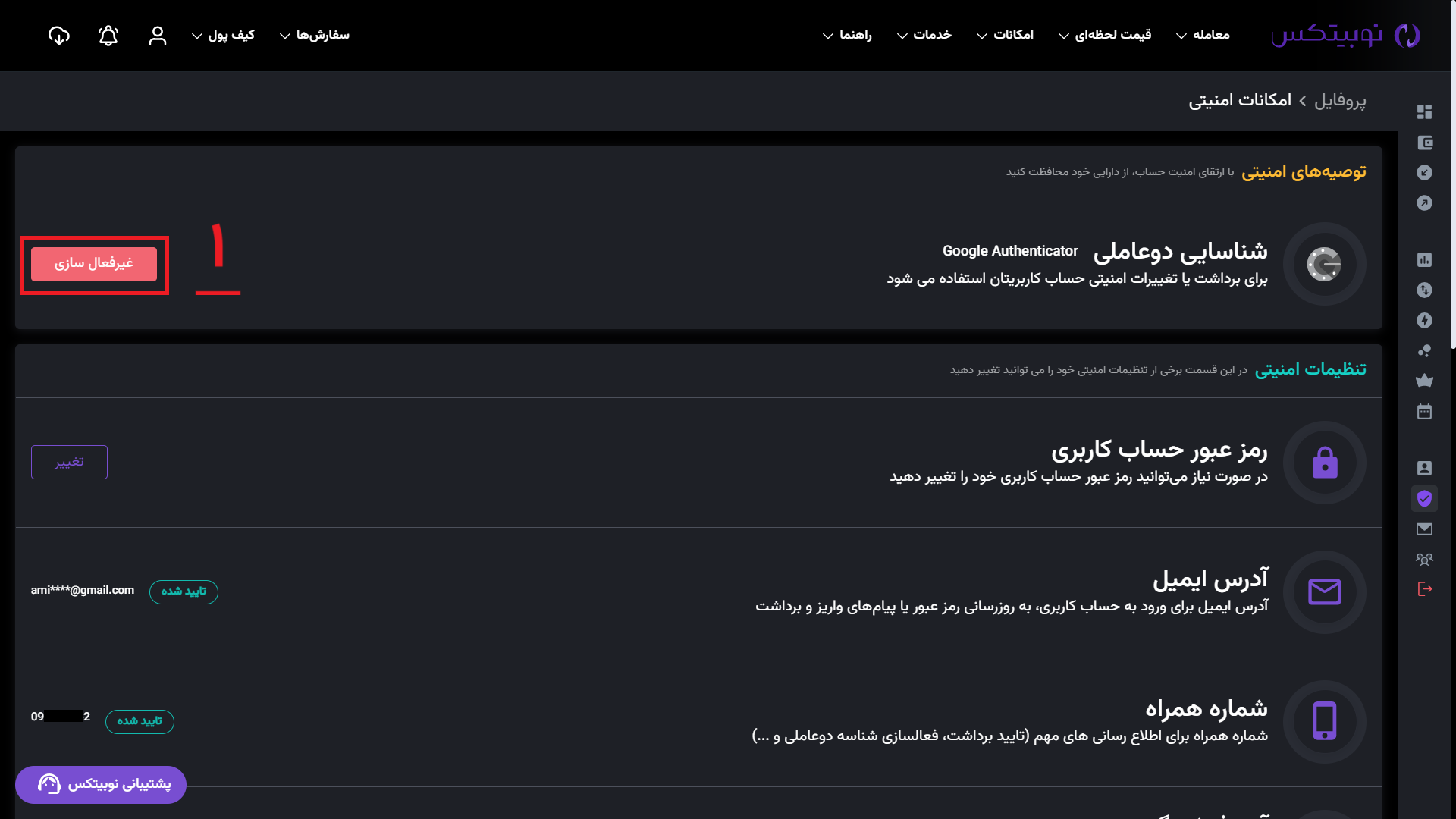Viewport: 1456px width, 819px height.
Task: Expand the خدمات dropdown menu
Action: (x=924, y=35)
